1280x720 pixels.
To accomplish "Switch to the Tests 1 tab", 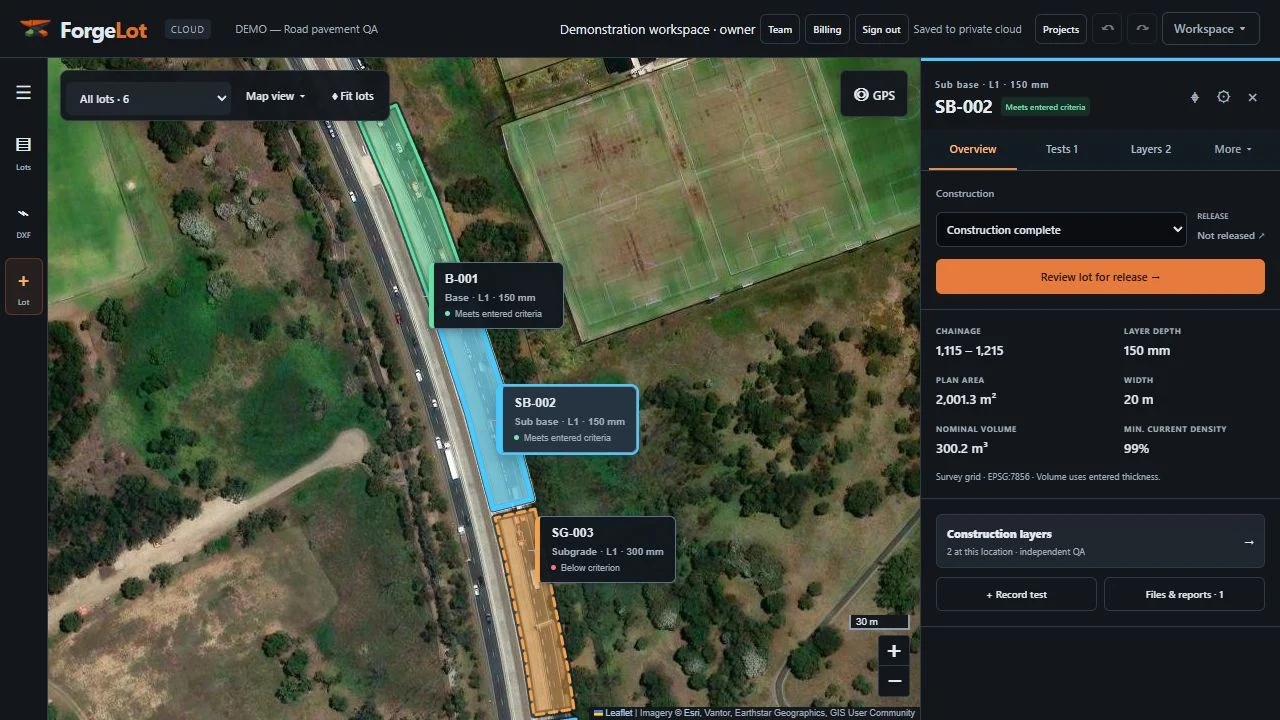I will pos(1061,149).
